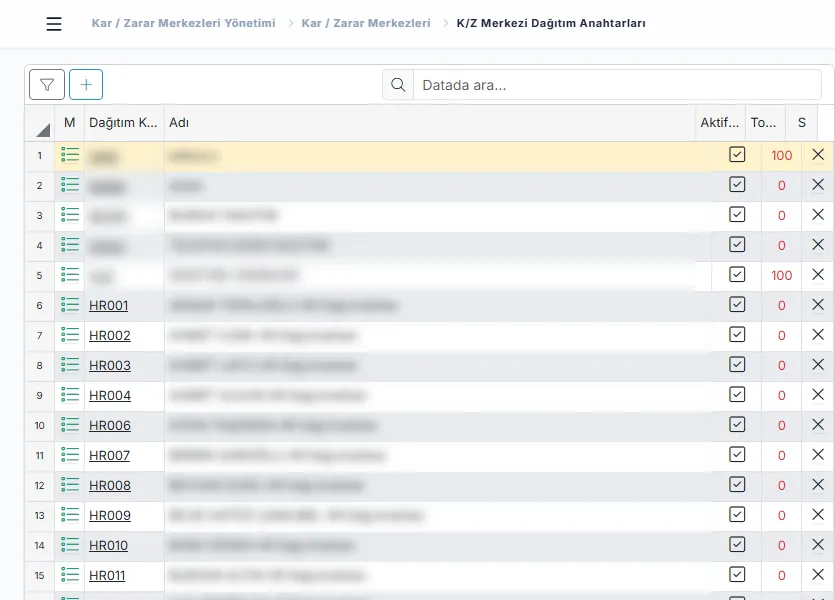Open the detail list icon for HR001
This screenshot has width=835, height=600.
(70, 305)
